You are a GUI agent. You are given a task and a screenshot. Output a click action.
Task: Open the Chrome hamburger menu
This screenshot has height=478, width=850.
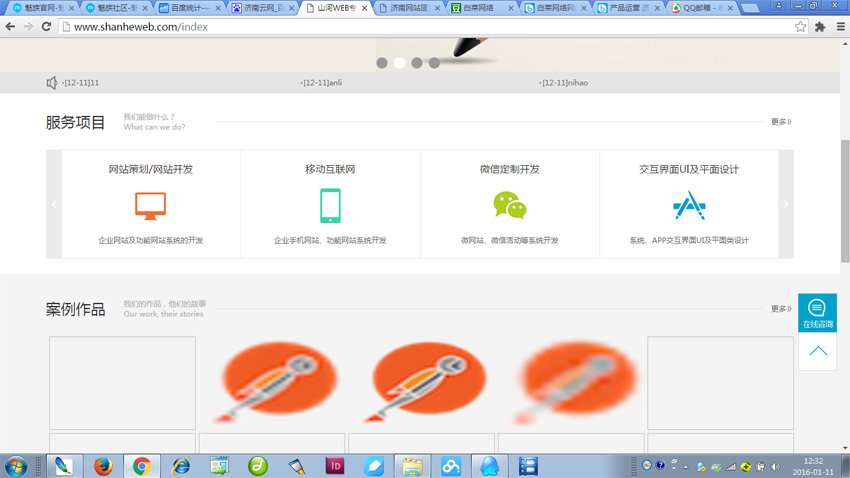[840, 27]
